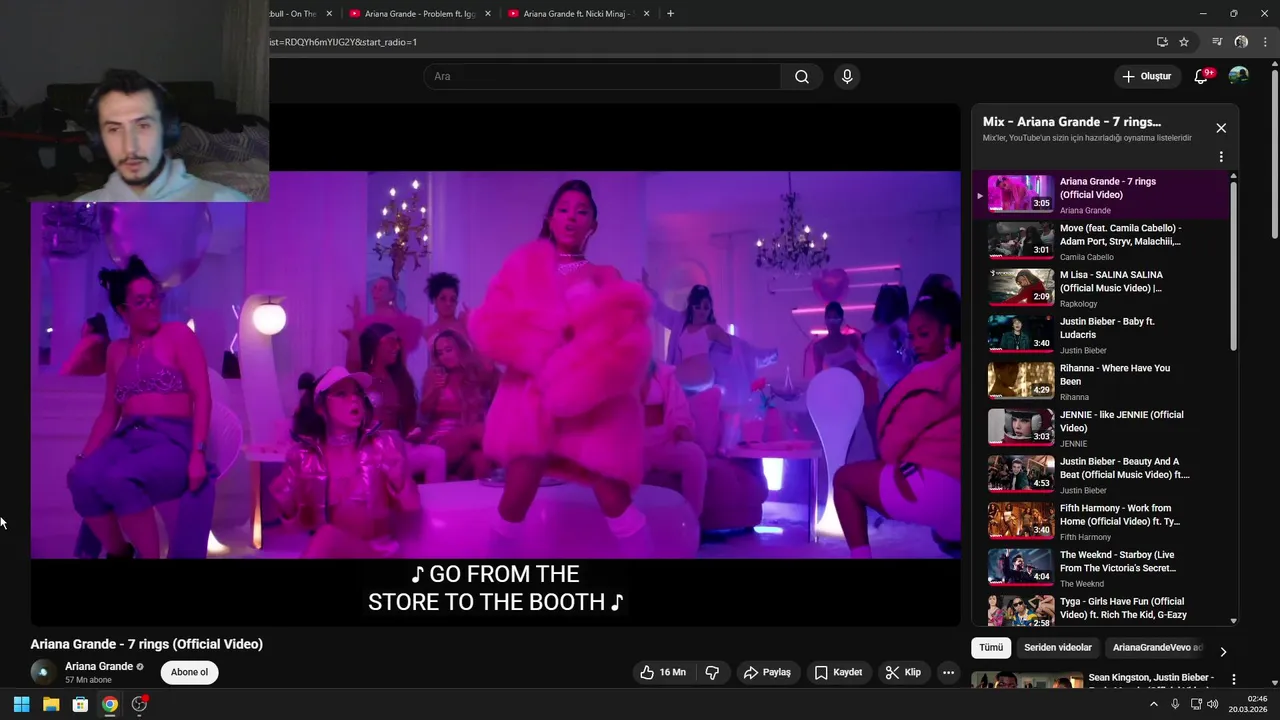Like the 7 rings video
The height and width of the screenshot is (720, 1280).
tap(663, 673)
